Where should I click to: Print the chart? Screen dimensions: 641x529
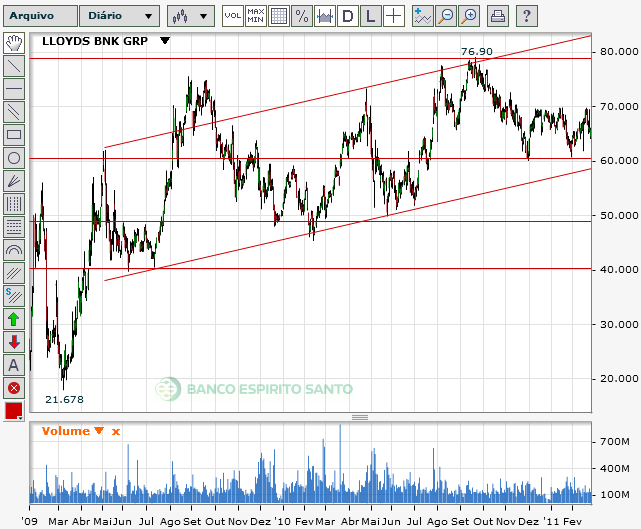pyautogui.click(x=498, y=16)
